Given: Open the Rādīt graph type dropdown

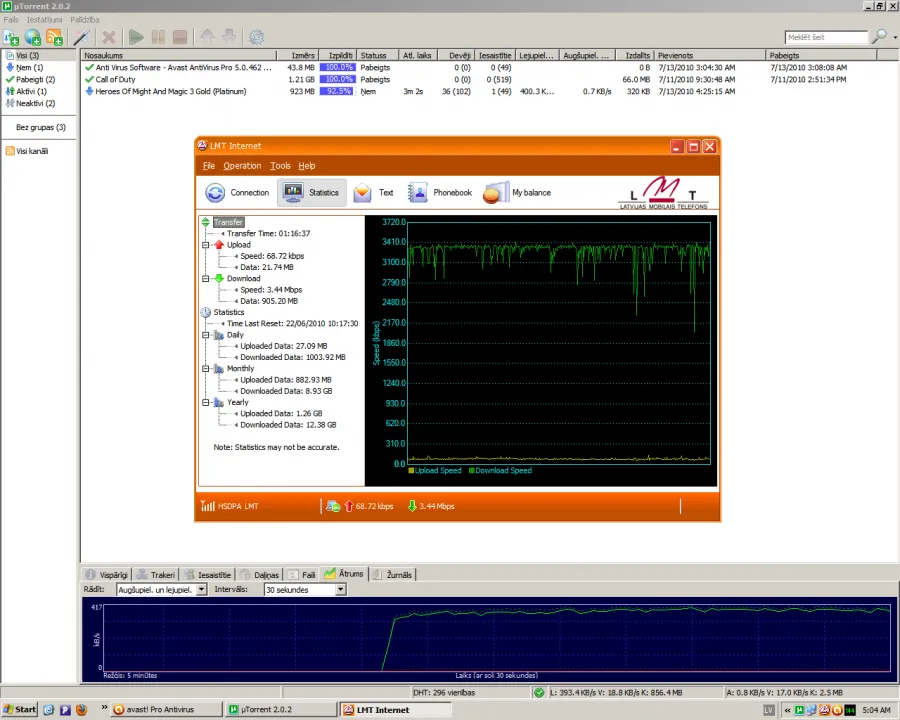Looking at the screenshot, I should [201, 590].
